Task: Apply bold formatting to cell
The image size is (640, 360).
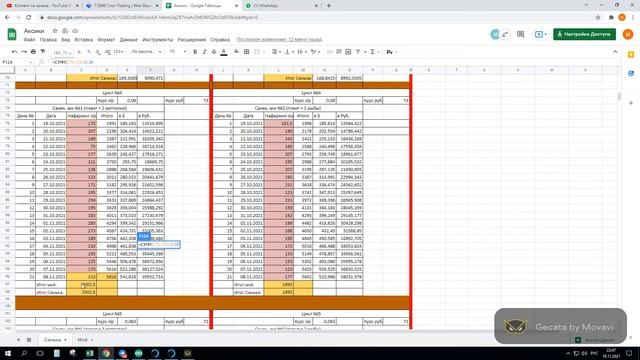Action: coord(195,52)
